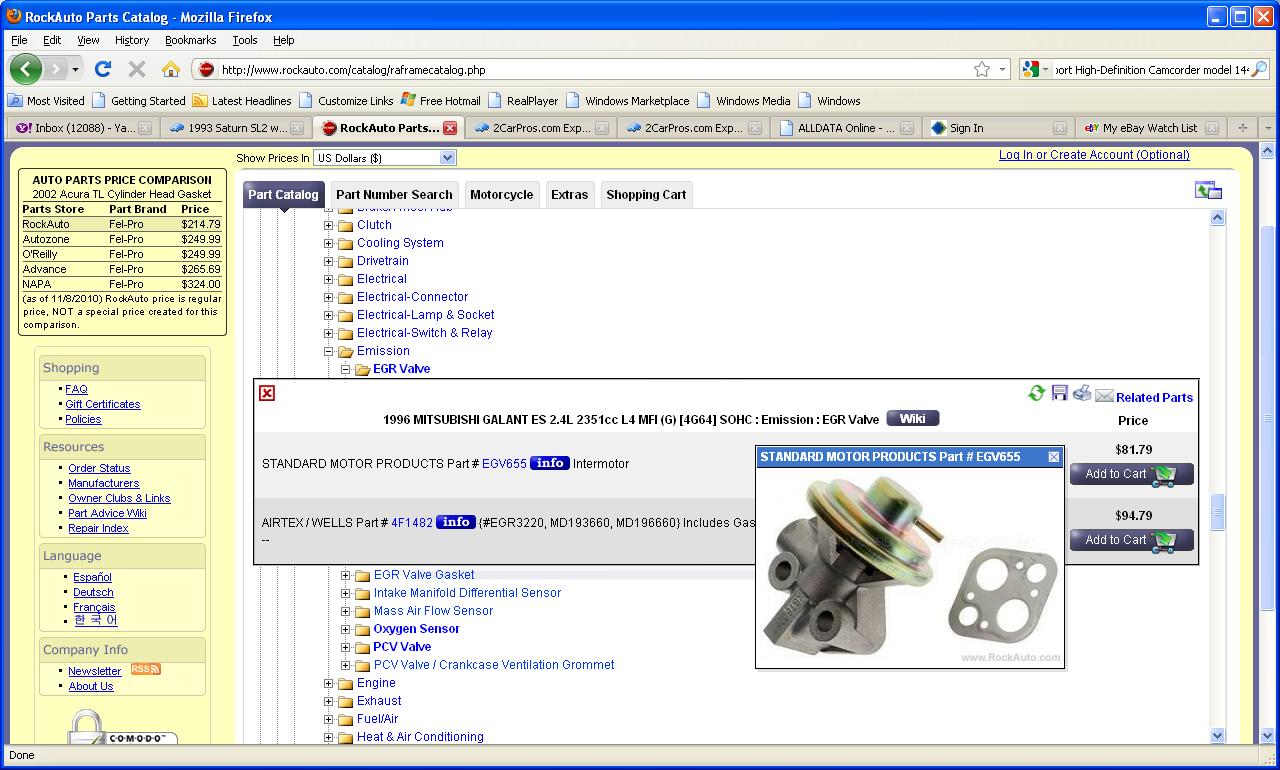The height and width of the screenshot is (770, 1280).
Task: Click the image toggle icon beside Shopping Cart
Action: (1208, 191)
